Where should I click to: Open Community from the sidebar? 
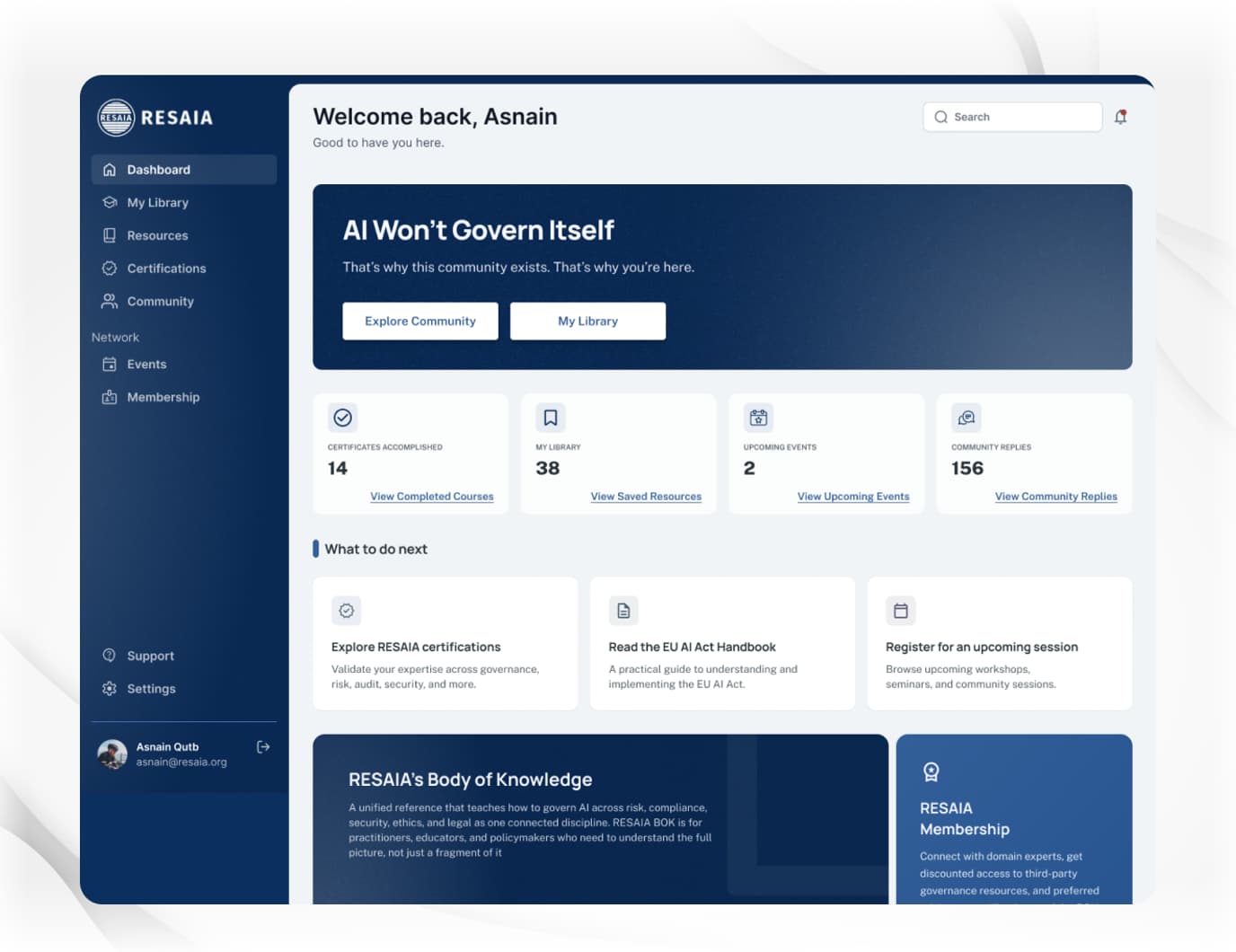(x=184, y=302)
